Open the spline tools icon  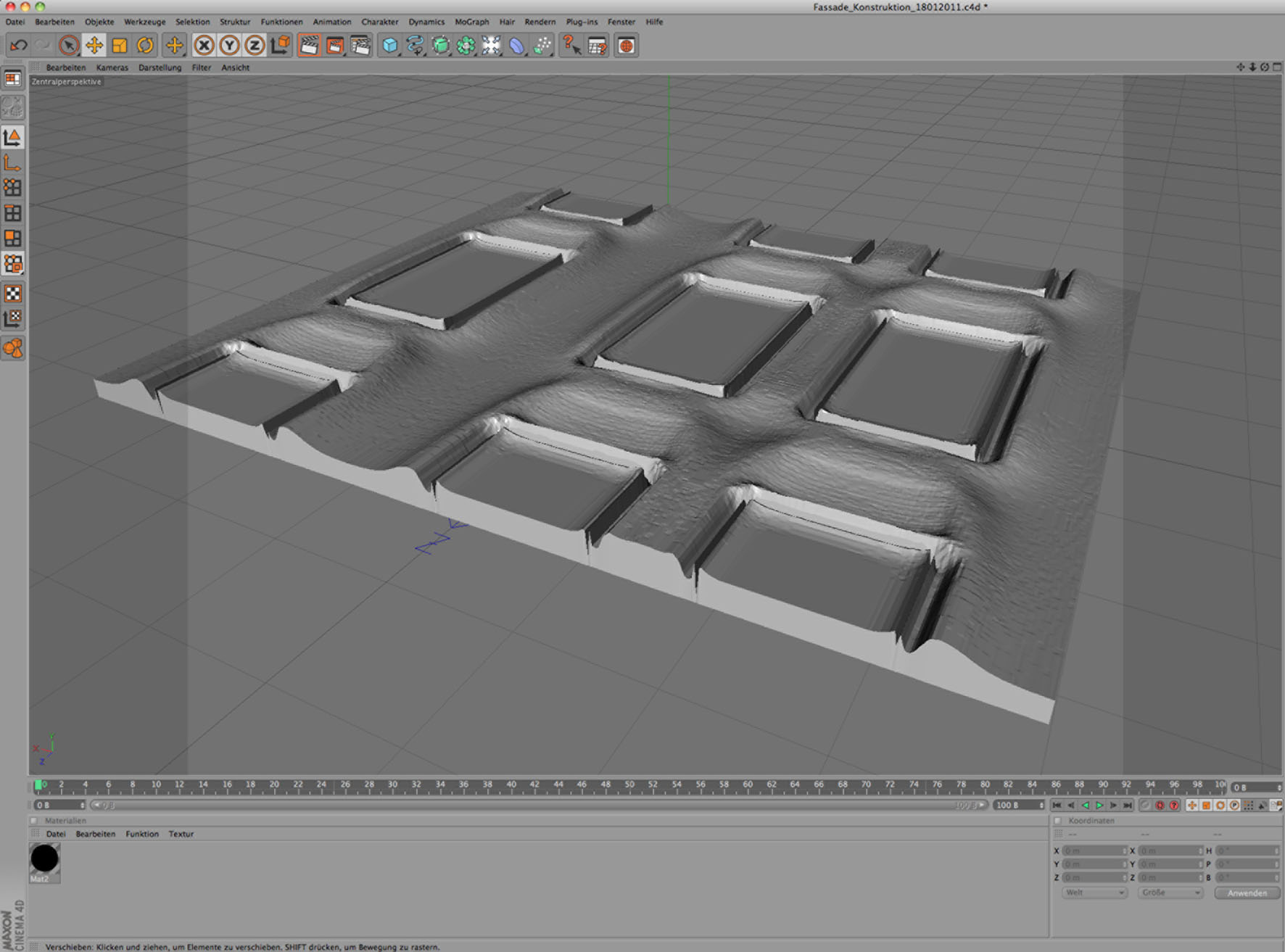coord(416,46)
